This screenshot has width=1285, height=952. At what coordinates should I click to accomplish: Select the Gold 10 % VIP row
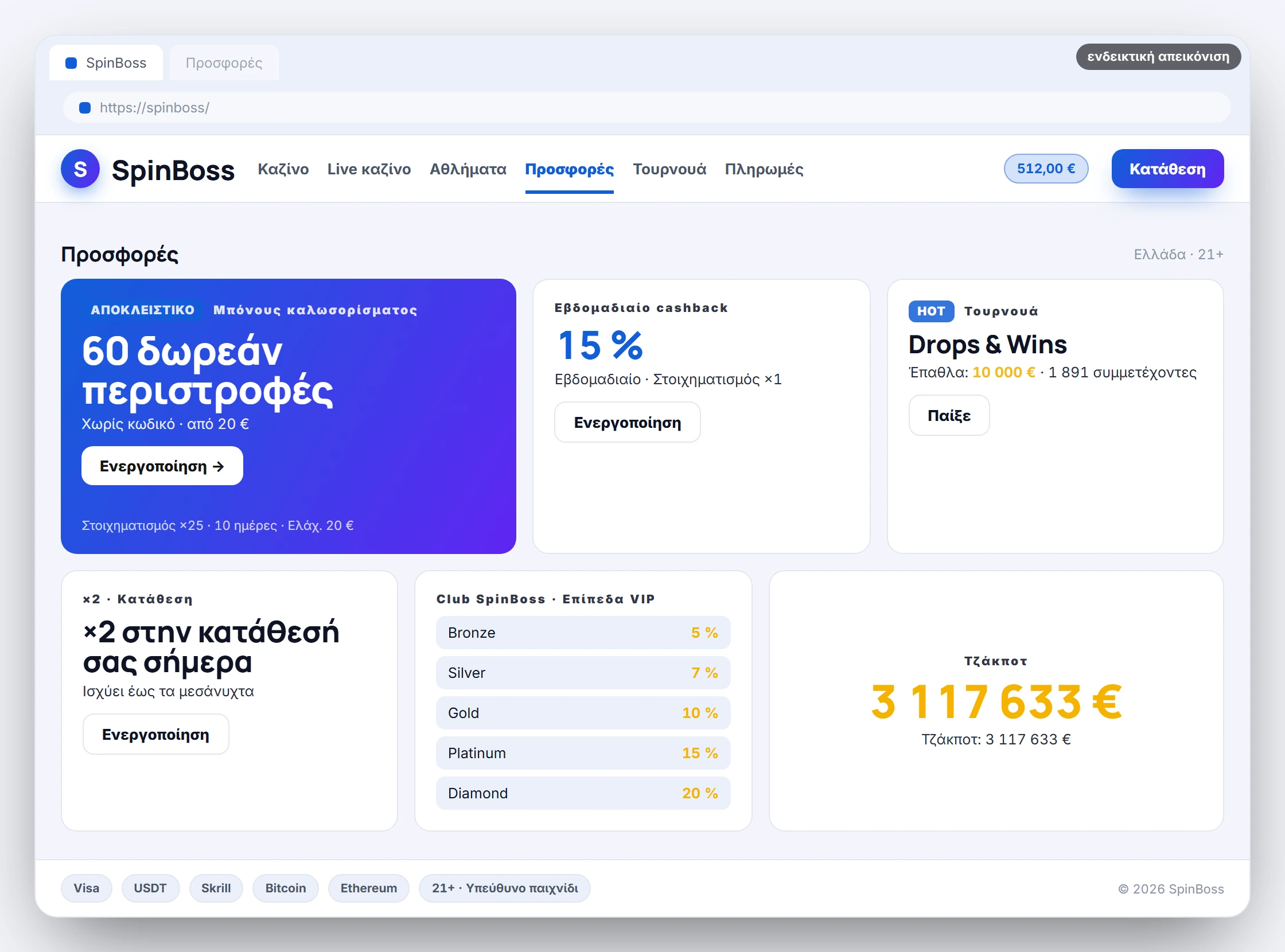[x=583, y=713]
